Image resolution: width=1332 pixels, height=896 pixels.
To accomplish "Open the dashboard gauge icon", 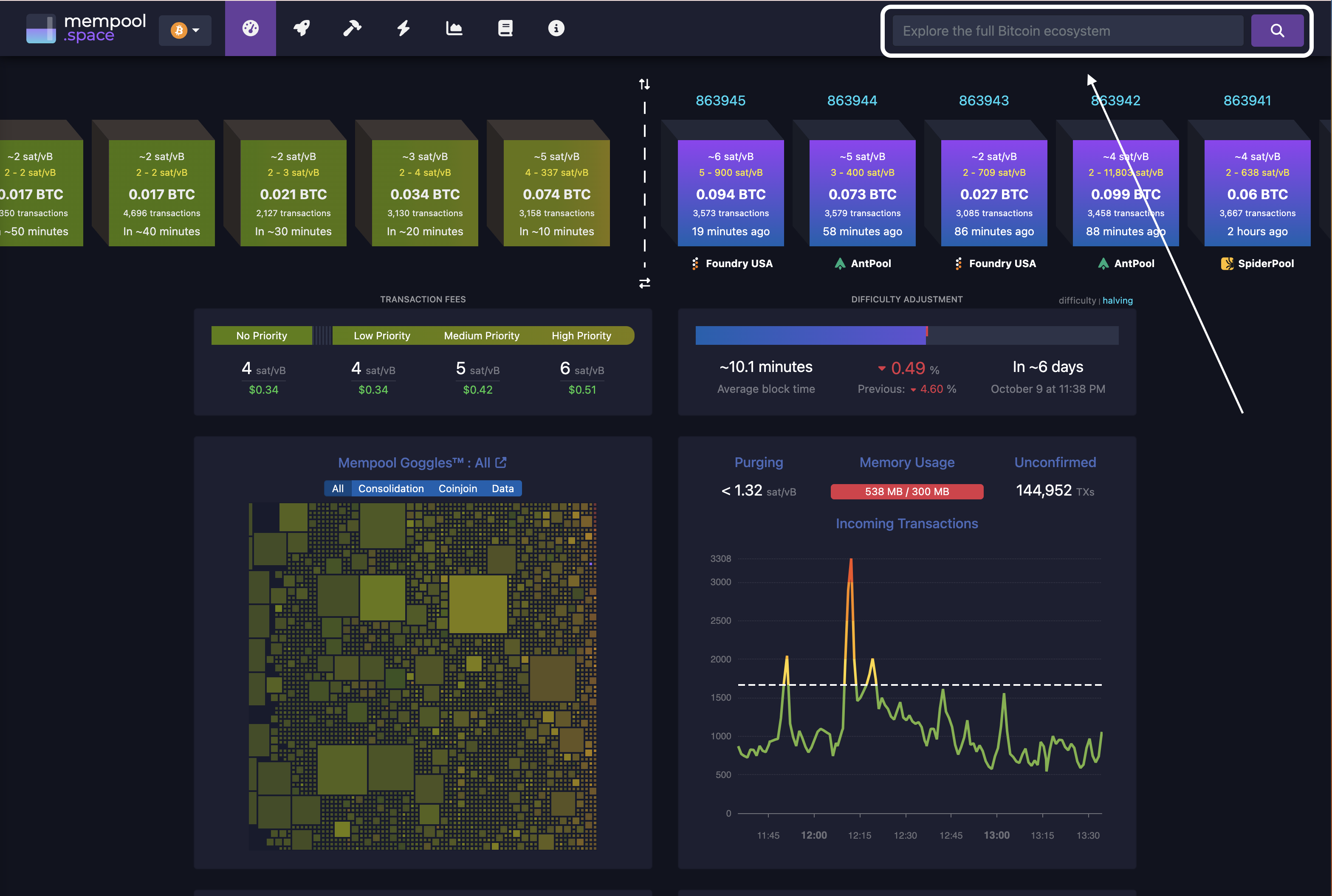I will [250, 28].
